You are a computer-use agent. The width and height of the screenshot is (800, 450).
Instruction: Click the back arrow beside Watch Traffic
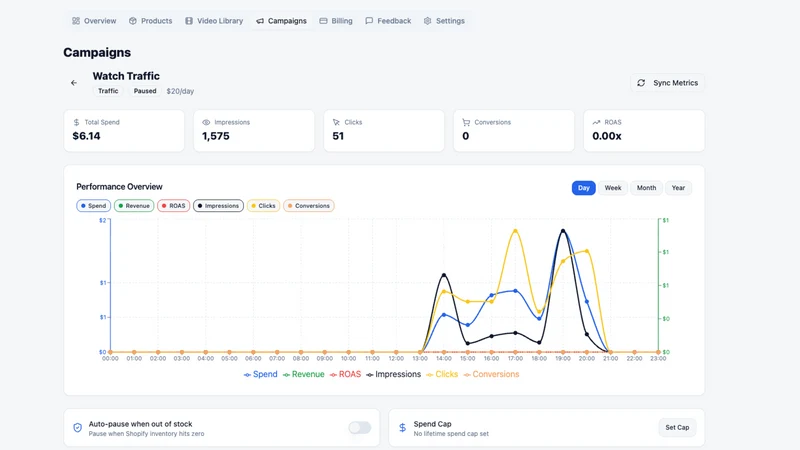[74, 83]
